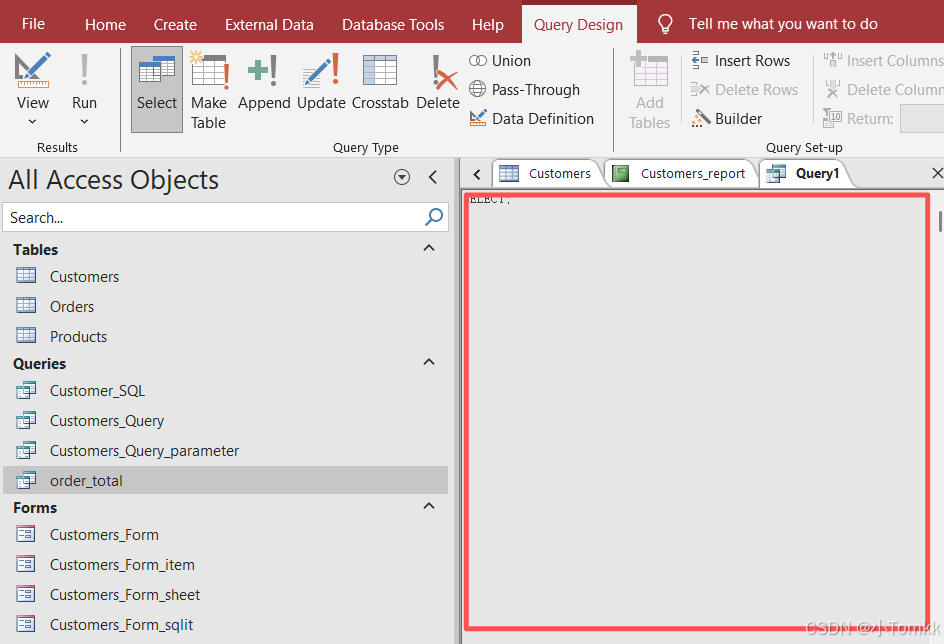Select the Query Design ribbon tab

point(579,25)
